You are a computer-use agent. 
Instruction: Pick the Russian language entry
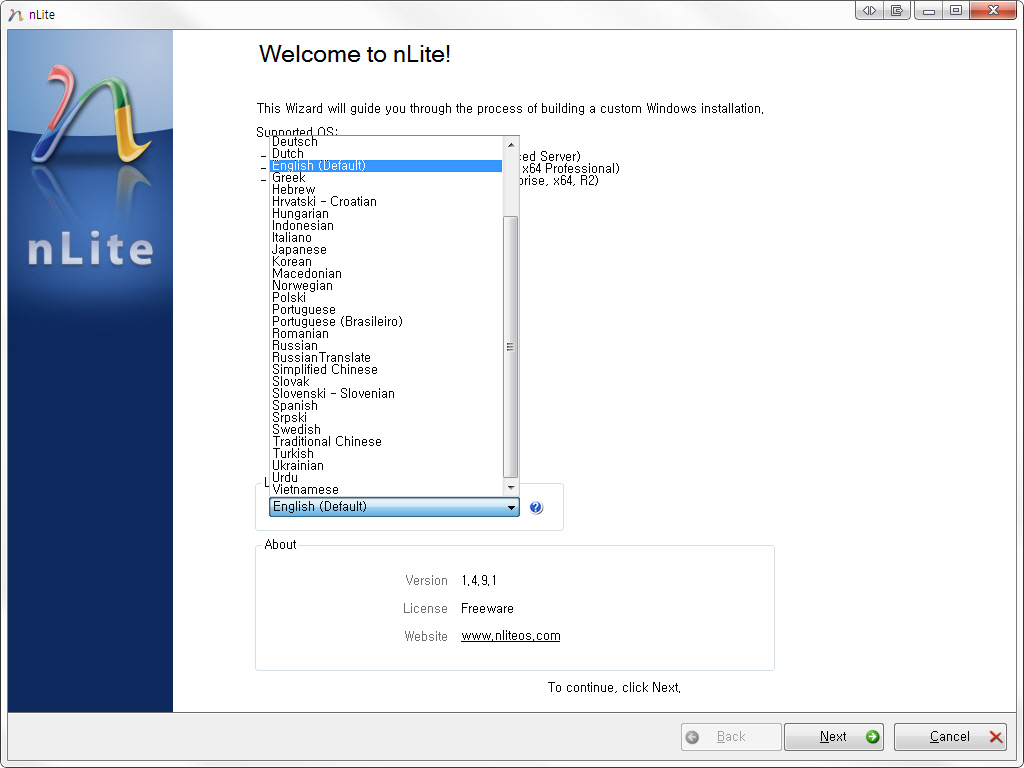point(386,345)
